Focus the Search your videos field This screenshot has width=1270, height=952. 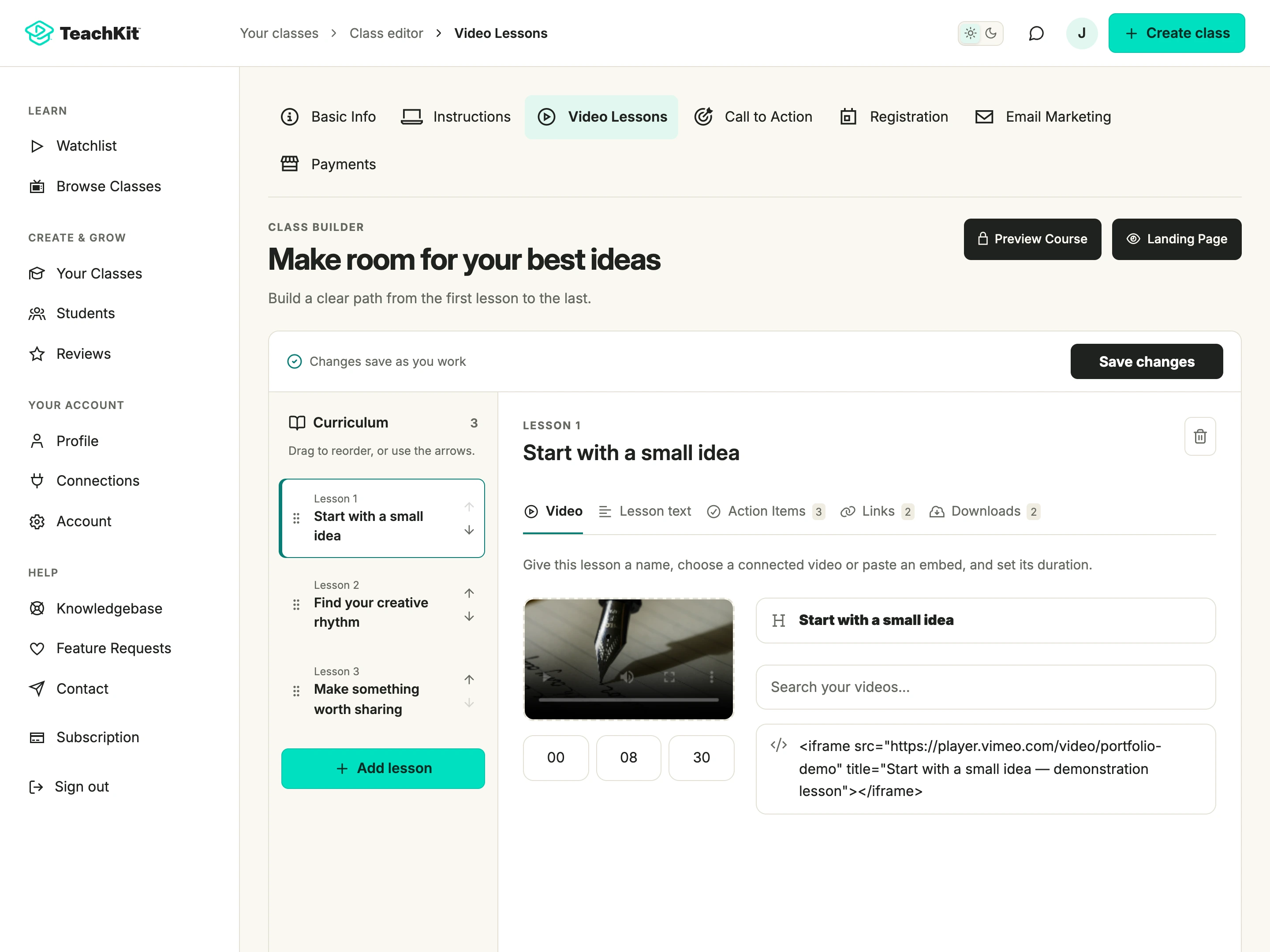pyautogui.click(x=985, y=687)
